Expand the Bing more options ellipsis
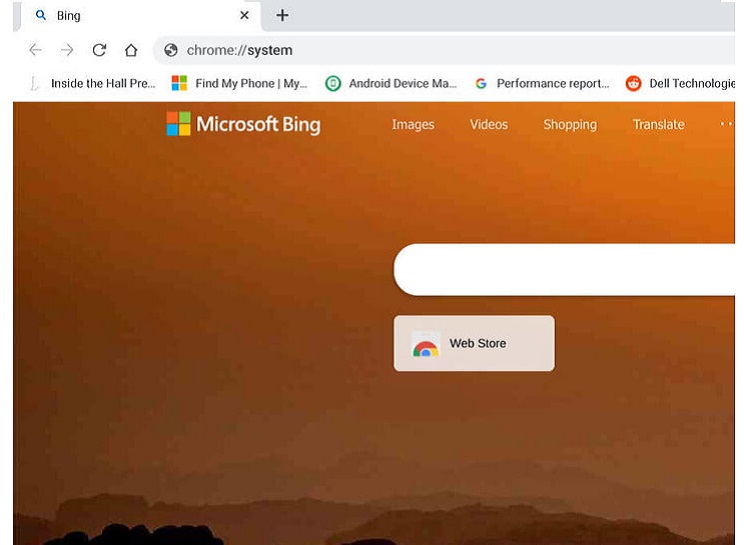 click(x=725, y=125)
